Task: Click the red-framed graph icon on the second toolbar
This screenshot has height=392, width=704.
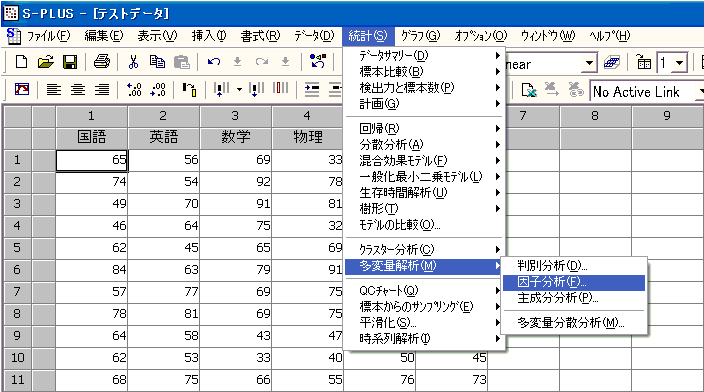Action: 22,89
